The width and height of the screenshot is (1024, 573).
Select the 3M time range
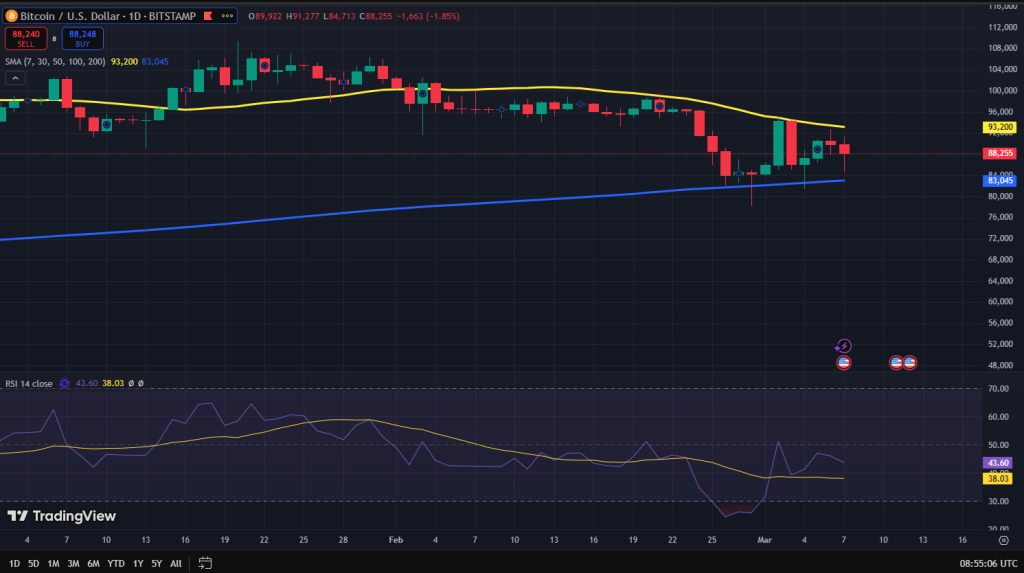(73, 563)
